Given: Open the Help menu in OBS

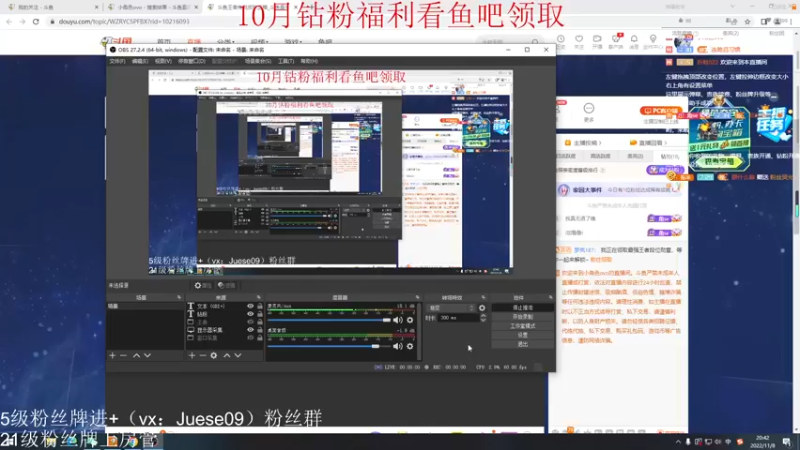Looking at the screenshot, I should click(309, 61).
